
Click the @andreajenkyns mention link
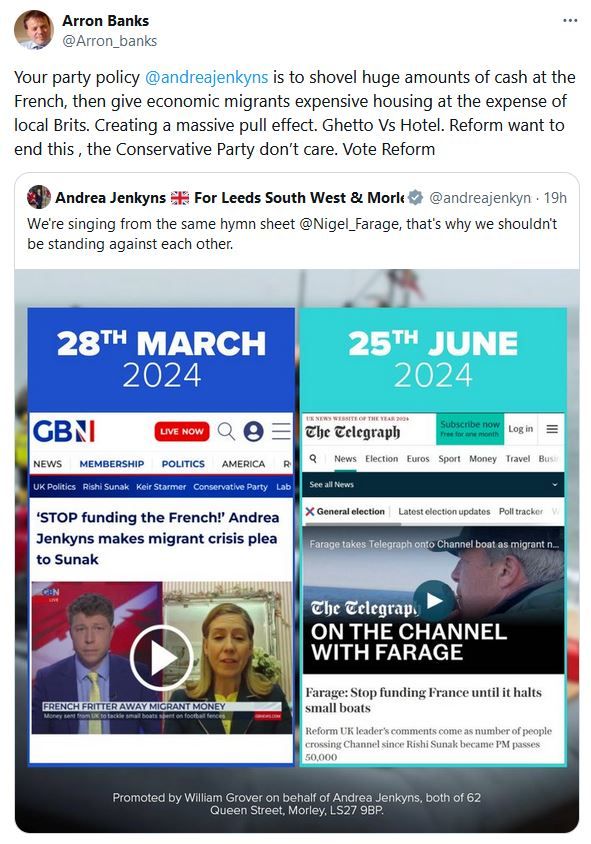coord(206,77)
